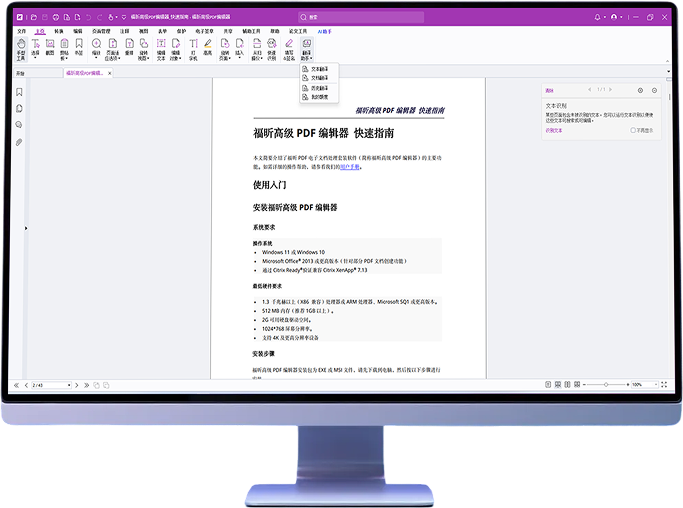Click the search box in title bar
Screen dimensions: 683x508
(361, 17)
